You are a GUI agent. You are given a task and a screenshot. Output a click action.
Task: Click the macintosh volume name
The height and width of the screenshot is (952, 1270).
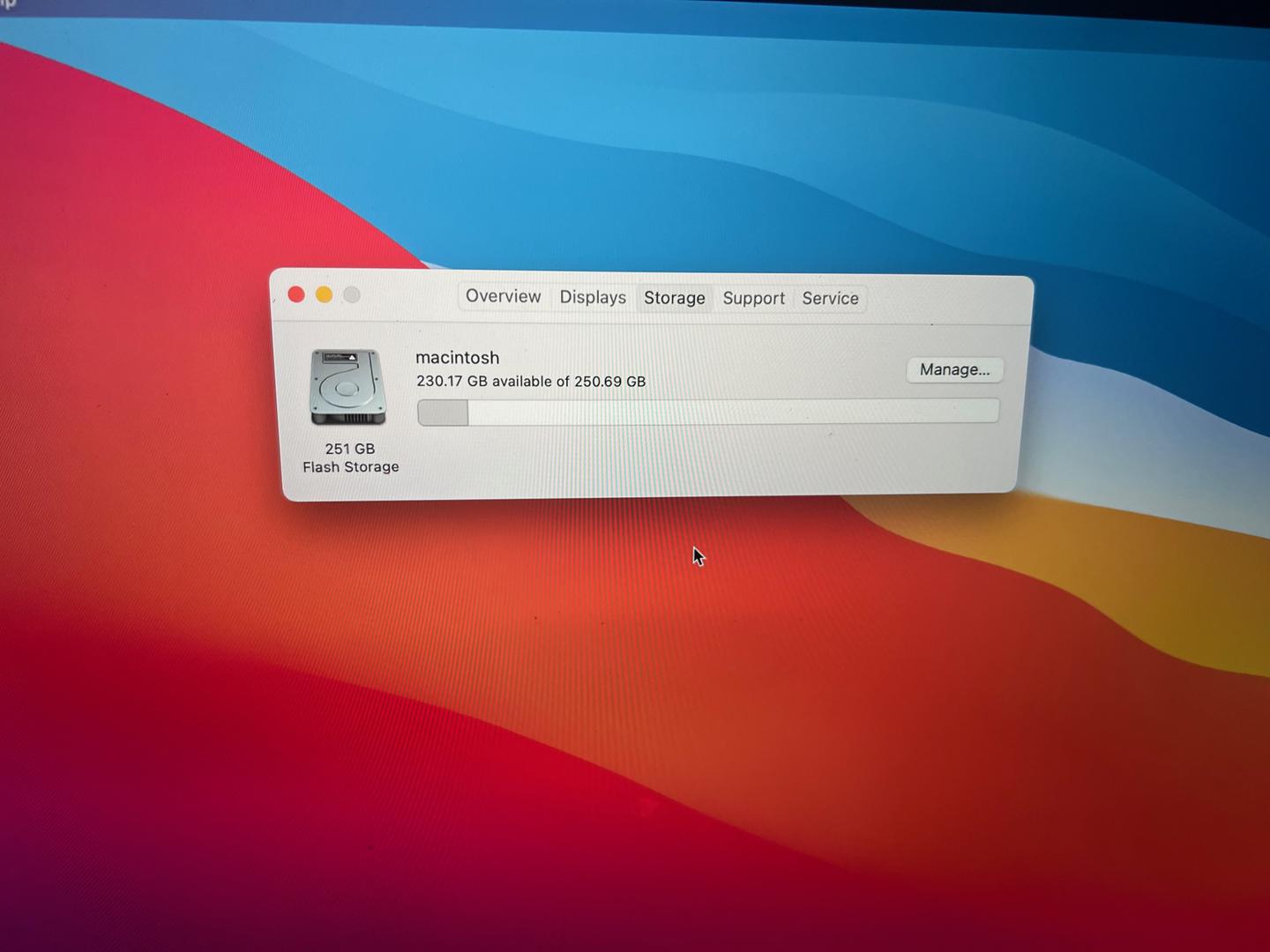(457, 358)
